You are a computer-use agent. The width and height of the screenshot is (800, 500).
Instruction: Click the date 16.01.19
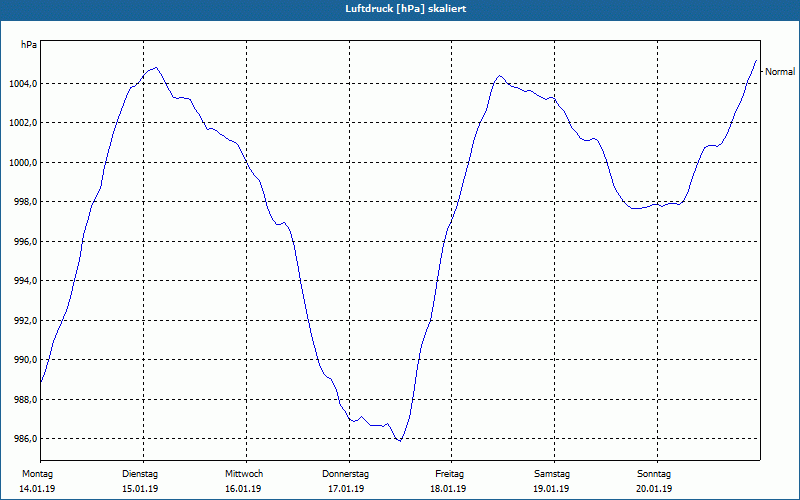click(x=243, y=489)
